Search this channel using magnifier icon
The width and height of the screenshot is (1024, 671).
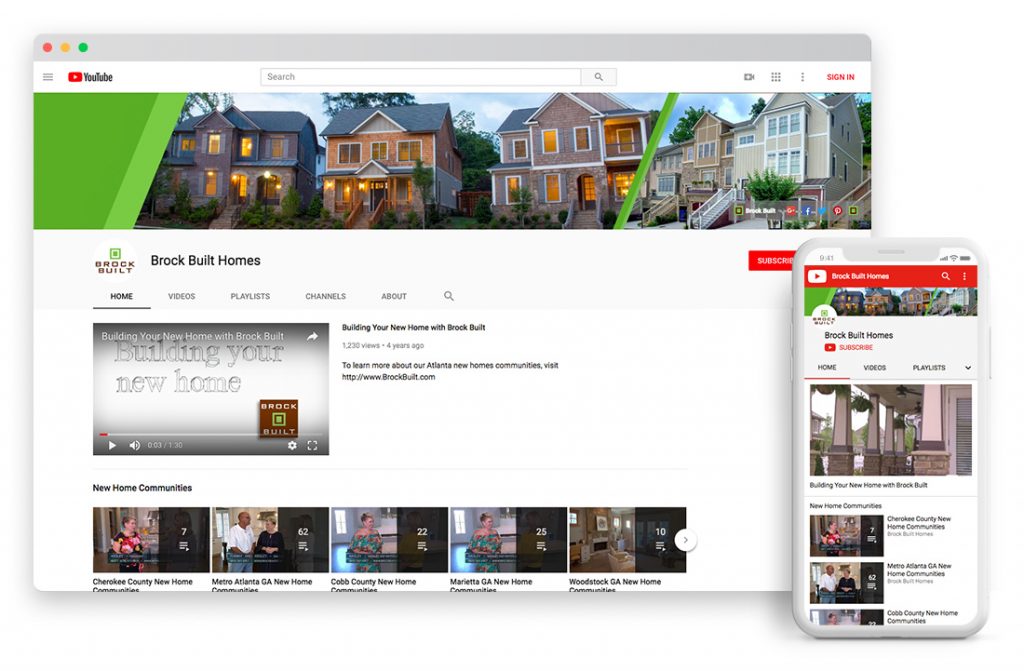tap(449, 296)
